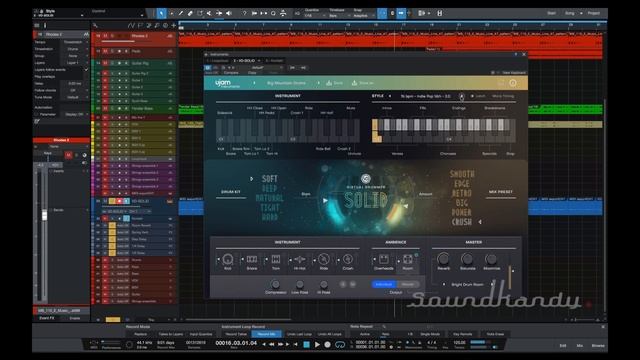Viewport: 640px width, 360px height.
Task: Open the Project page button at top right
Action: tap(594, 13)
